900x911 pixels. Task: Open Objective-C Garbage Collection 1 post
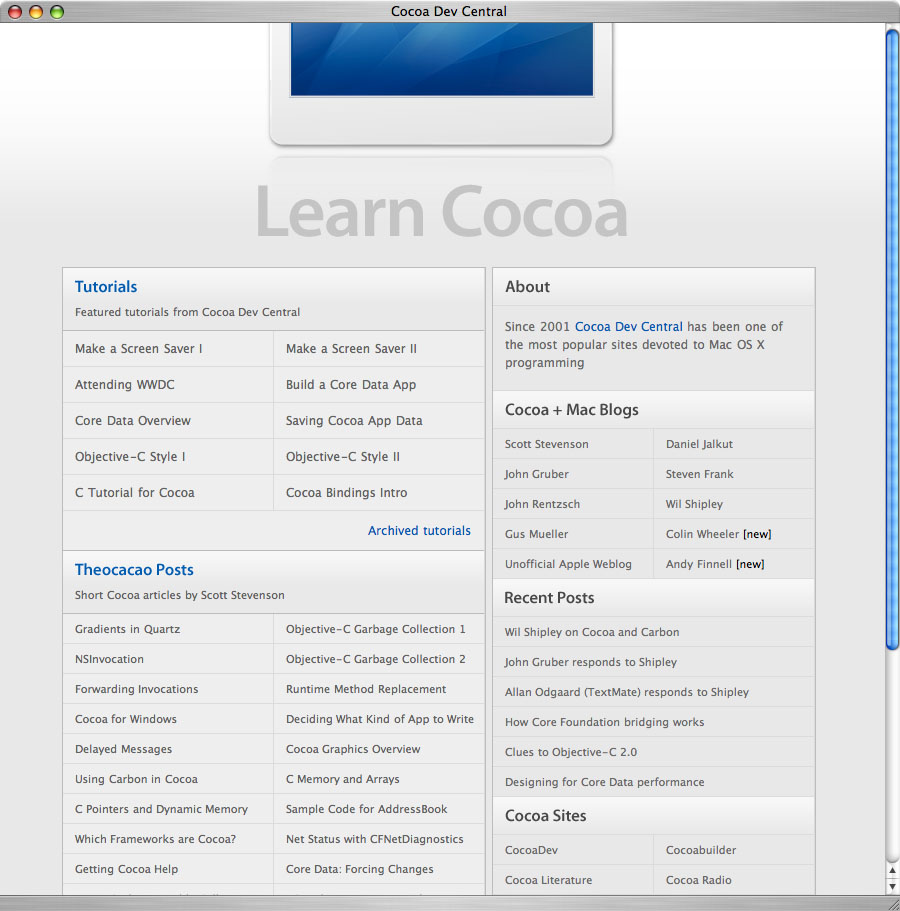[375, 629]
